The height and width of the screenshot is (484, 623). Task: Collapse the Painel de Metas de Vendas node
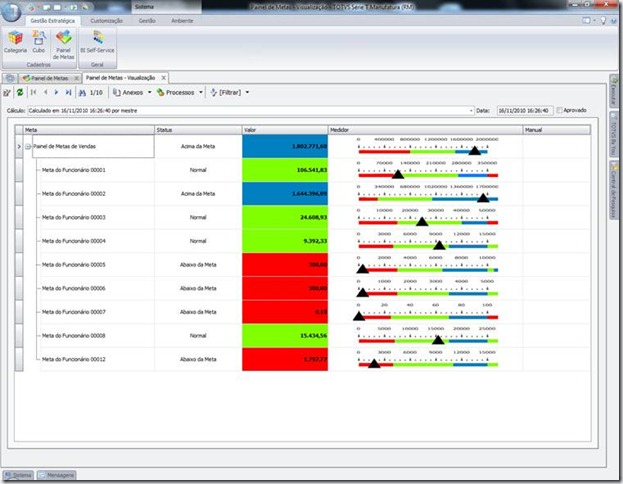tap(28, 147)
